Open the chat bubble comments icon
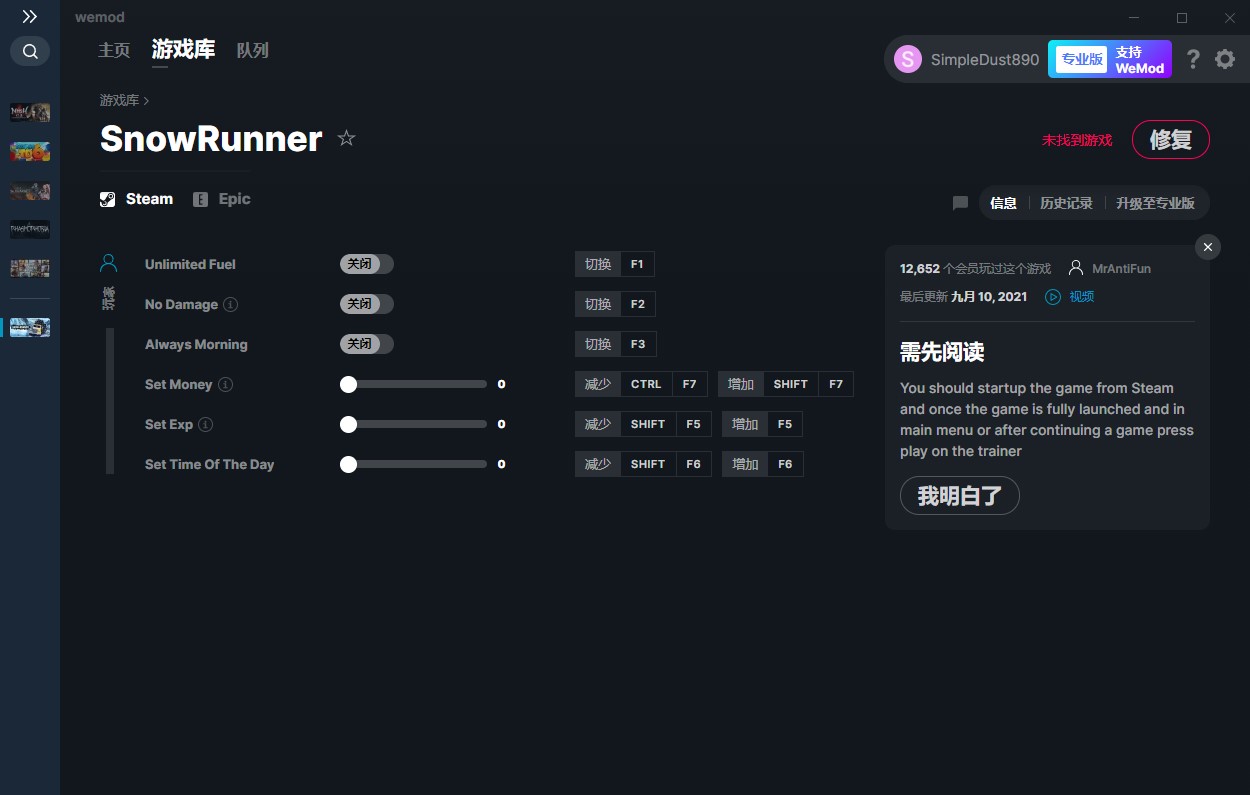The height and width of the screenshot is (795, 1250). pos(960,203)
